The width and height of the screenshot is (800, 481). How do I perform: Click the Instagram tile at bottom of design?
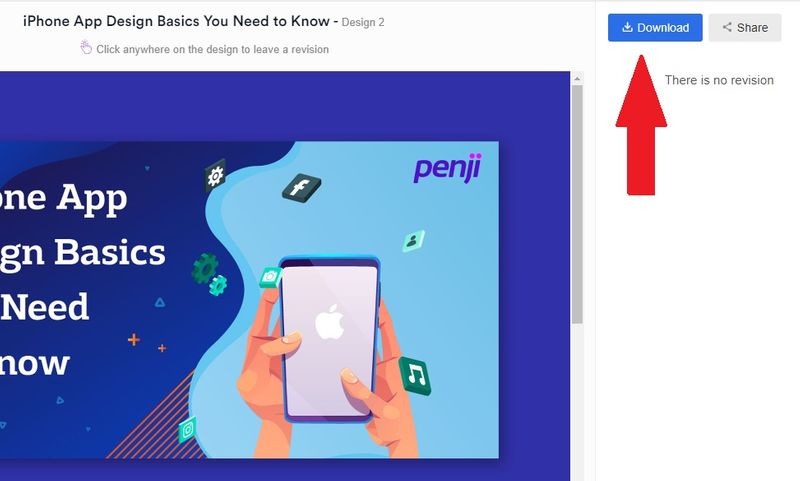point(187,429)
